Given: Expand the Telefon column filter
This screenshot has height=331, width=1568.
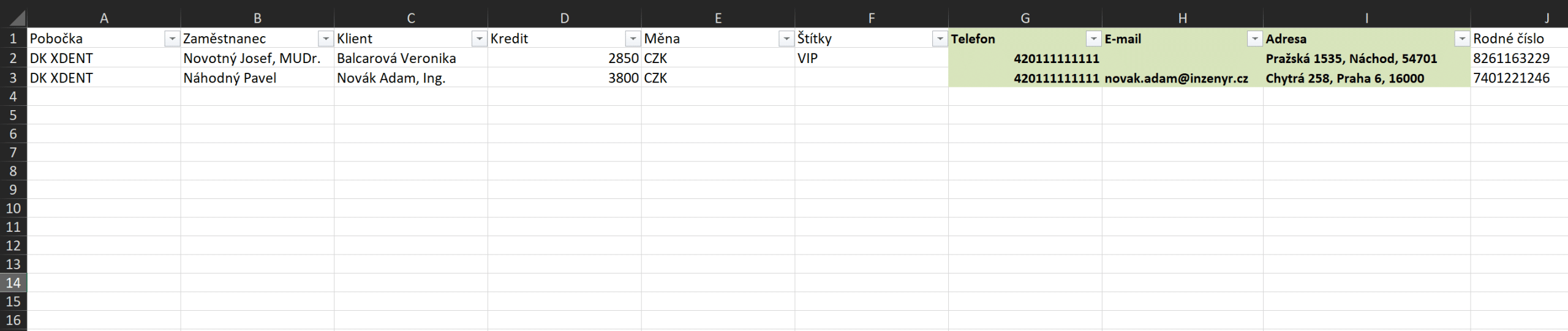Looking at the screenshot, I should (x=1093, y=39).
